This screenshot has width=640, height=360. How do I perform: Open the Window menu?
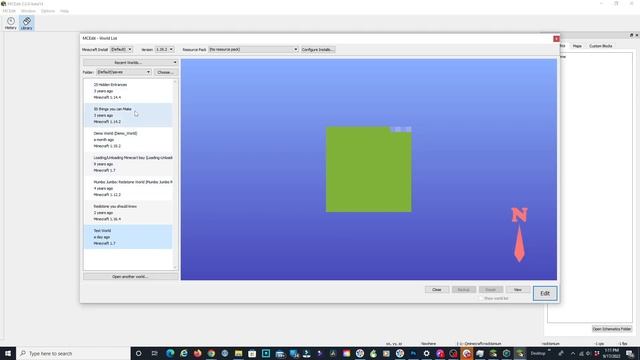pos(28,11)
